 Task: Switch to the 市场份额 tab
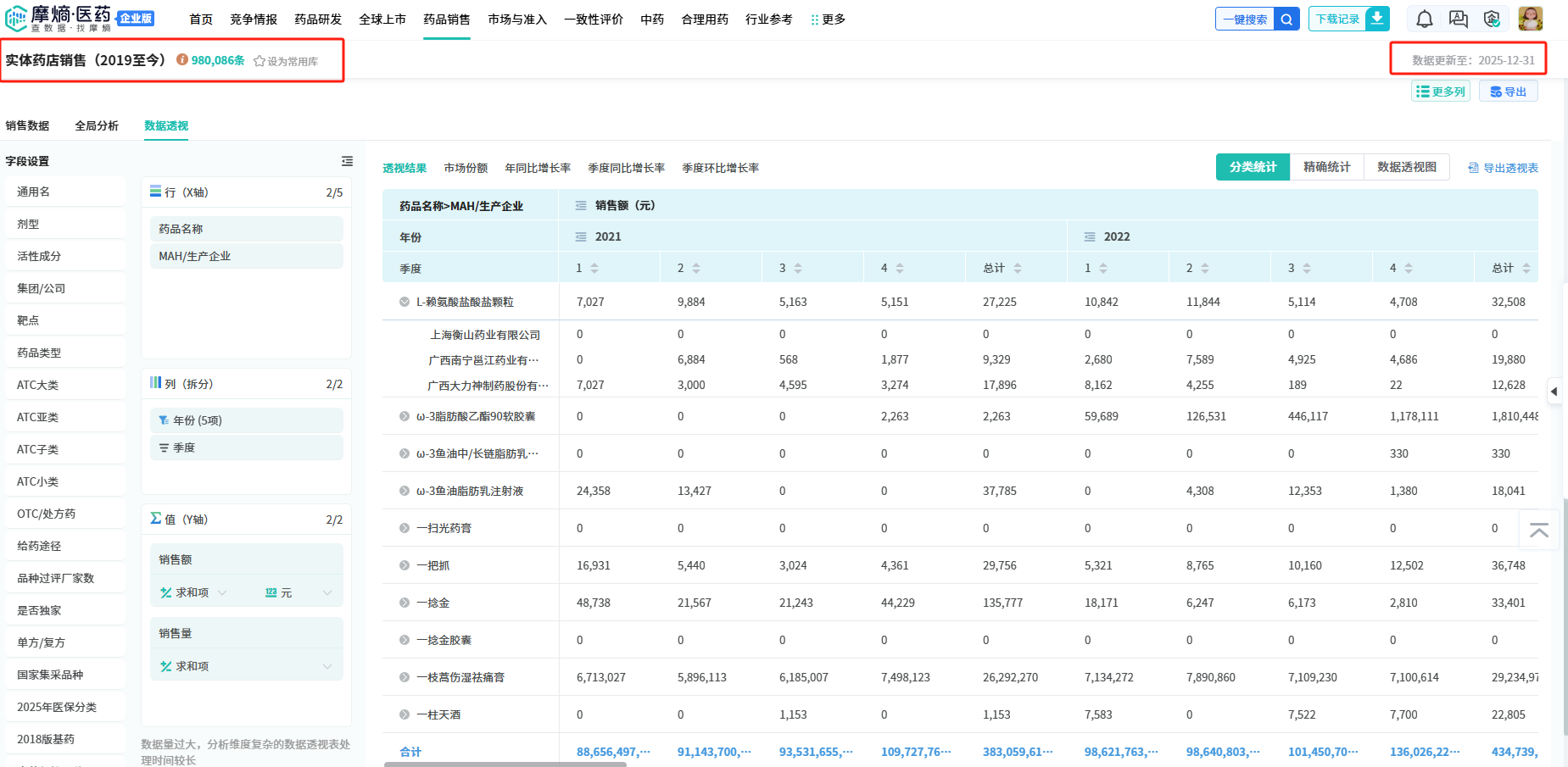pos(466,168)
